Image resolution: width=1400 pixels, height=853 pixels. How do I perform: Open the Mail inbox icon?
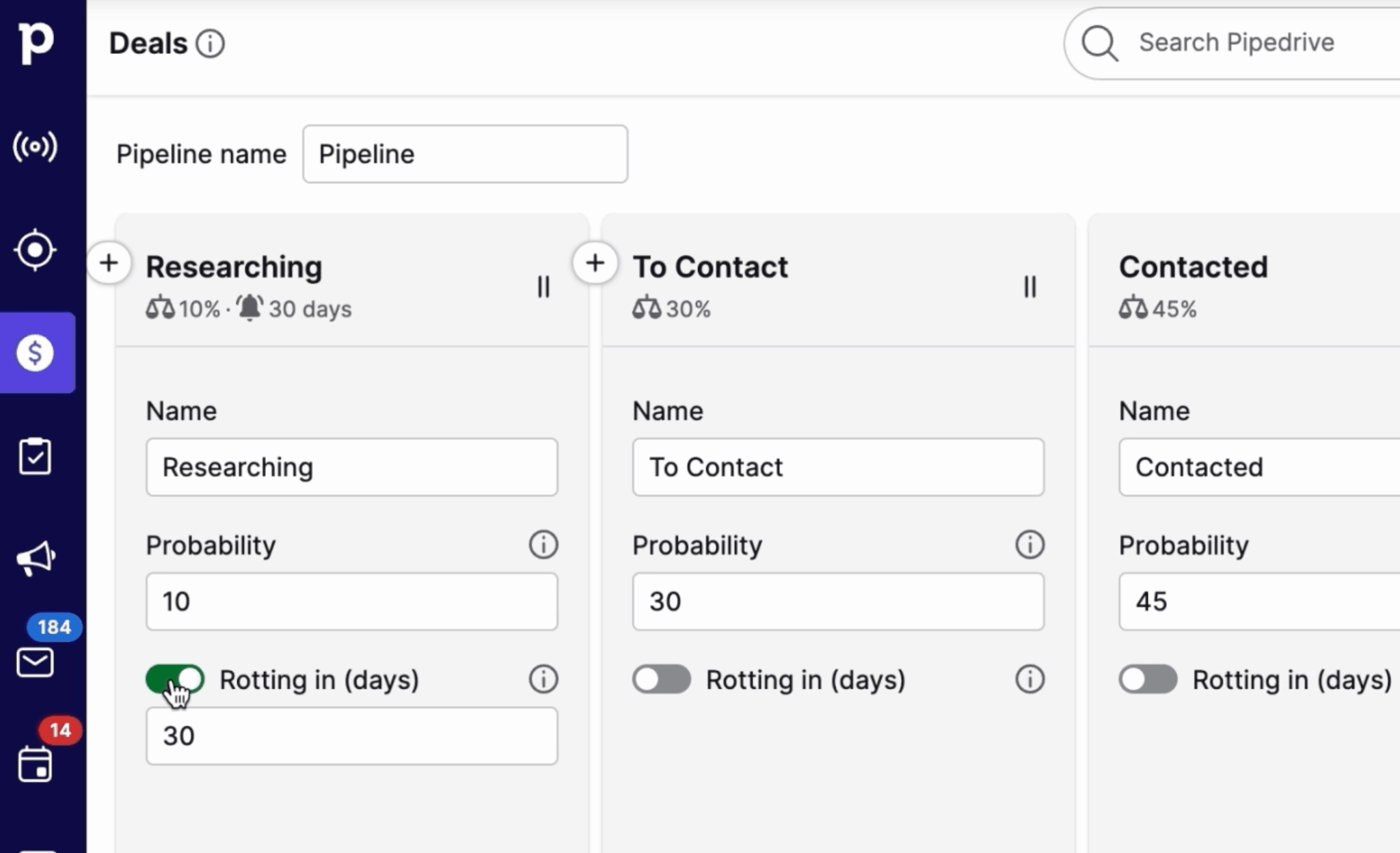(x=36, y=662)
